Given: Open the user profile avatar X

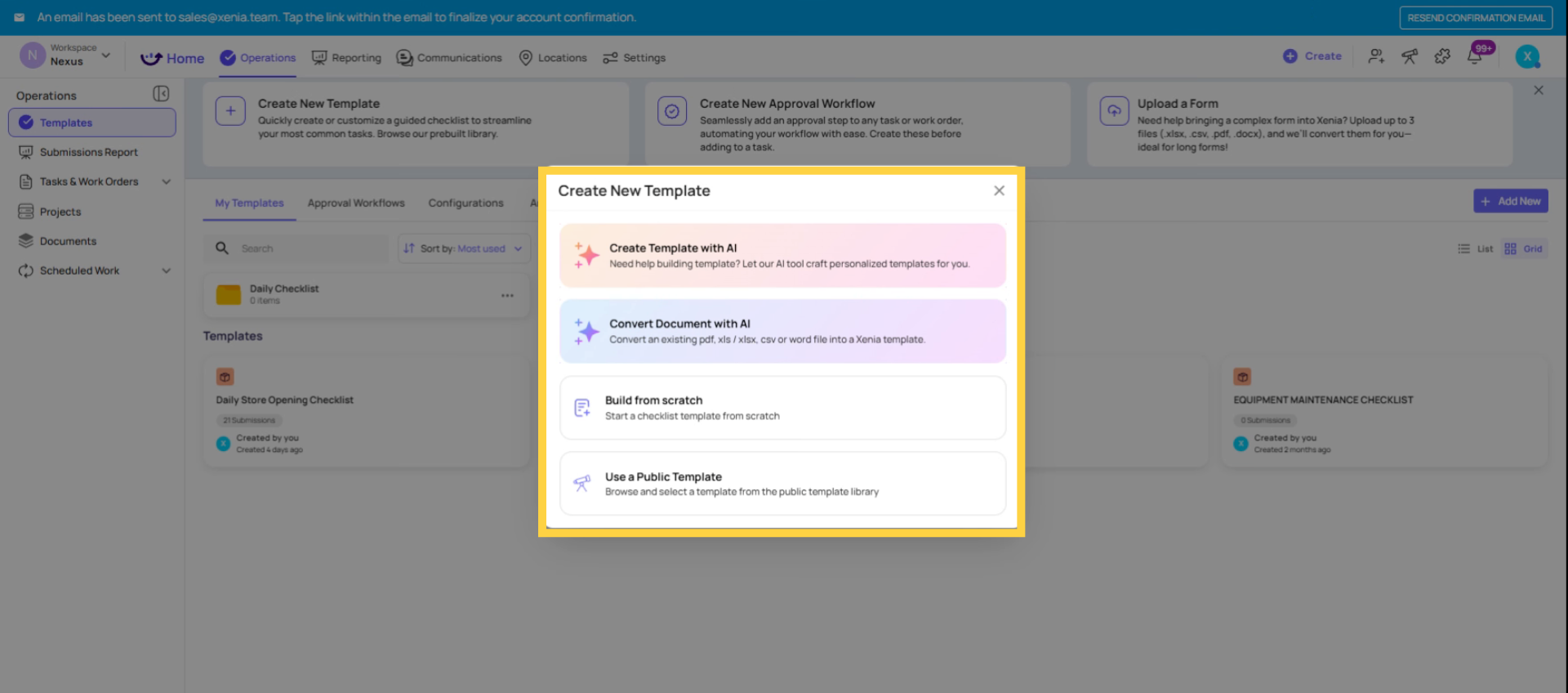Looking at the screenshot, I should tap(1527, 56).
